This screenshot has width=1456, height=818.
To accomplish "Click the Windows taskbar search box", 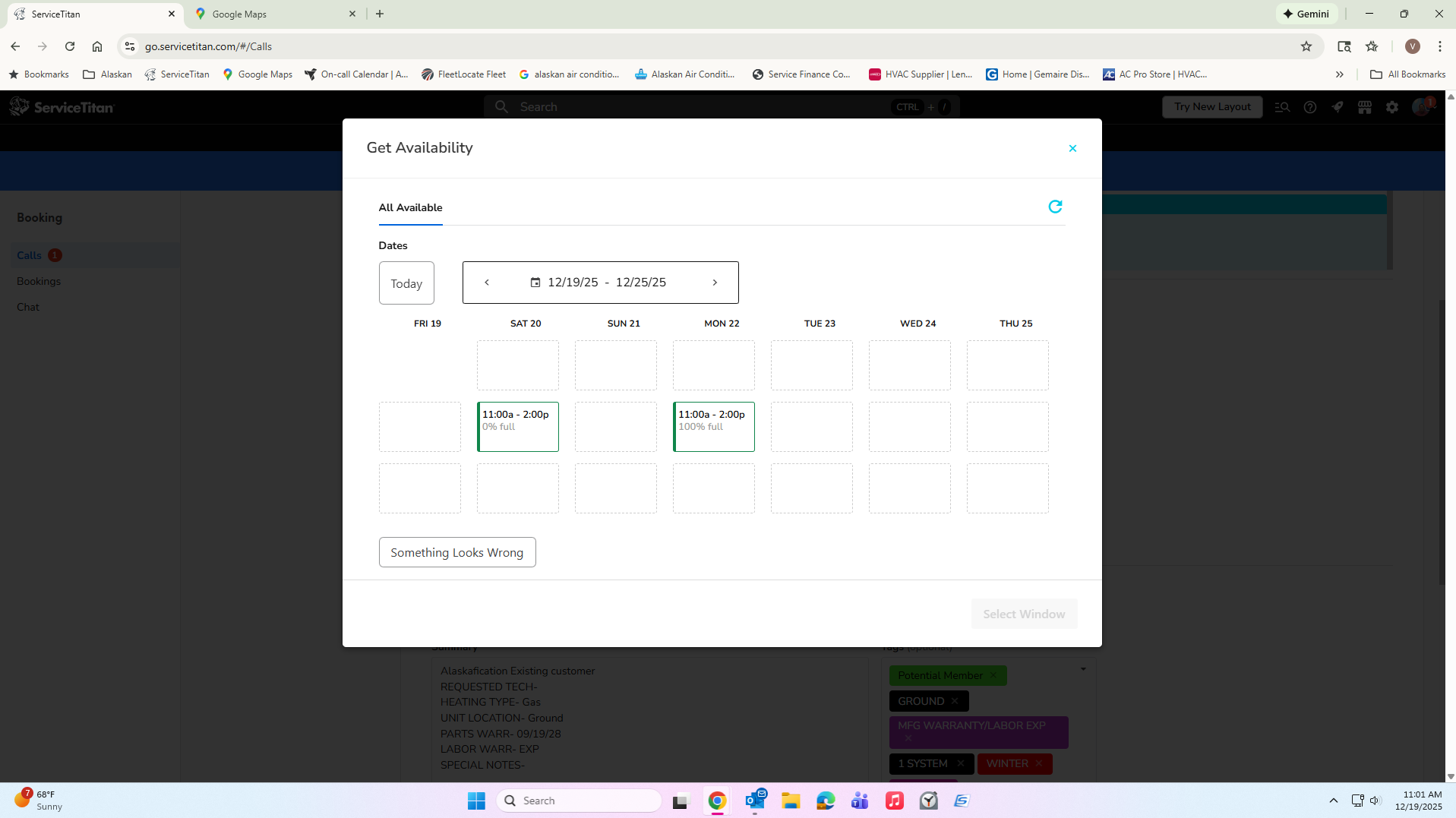I will tap(580, 801).
